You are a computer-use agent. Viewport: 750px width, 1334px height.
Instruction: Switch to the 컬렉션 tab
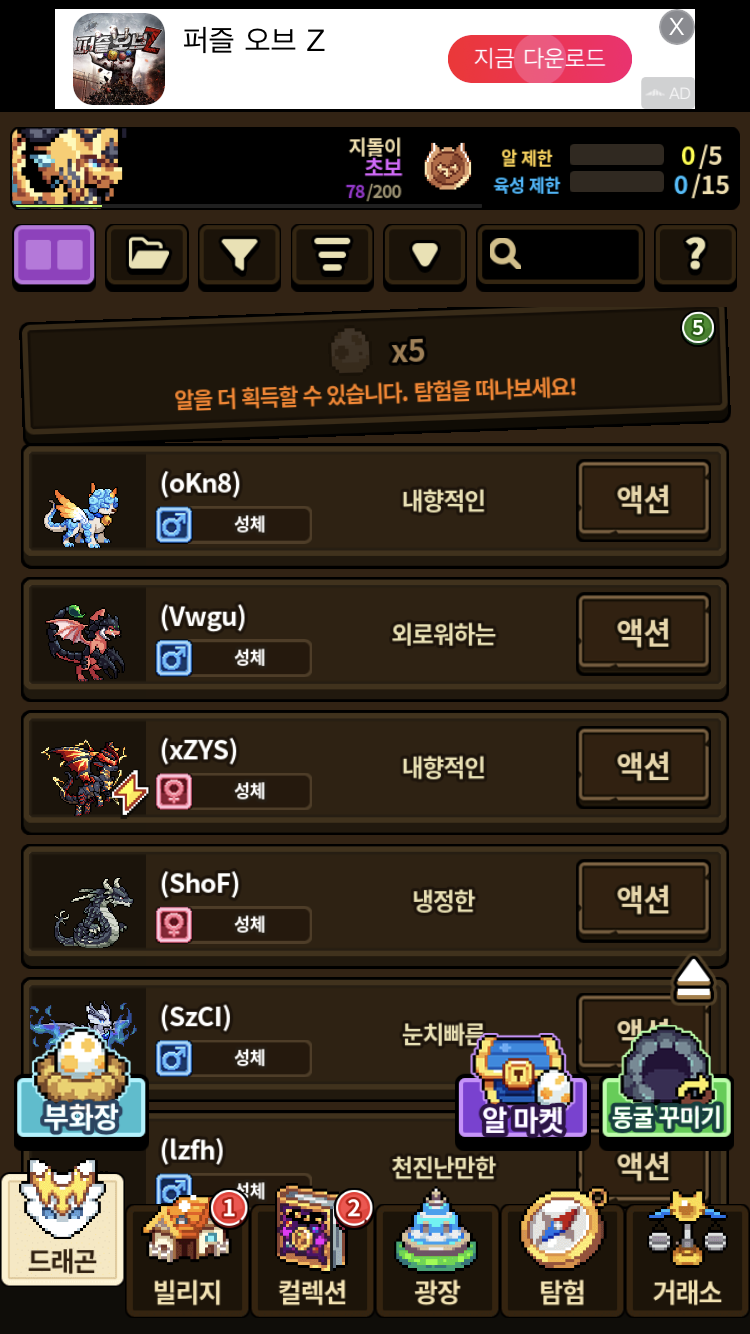(312, 1260)
